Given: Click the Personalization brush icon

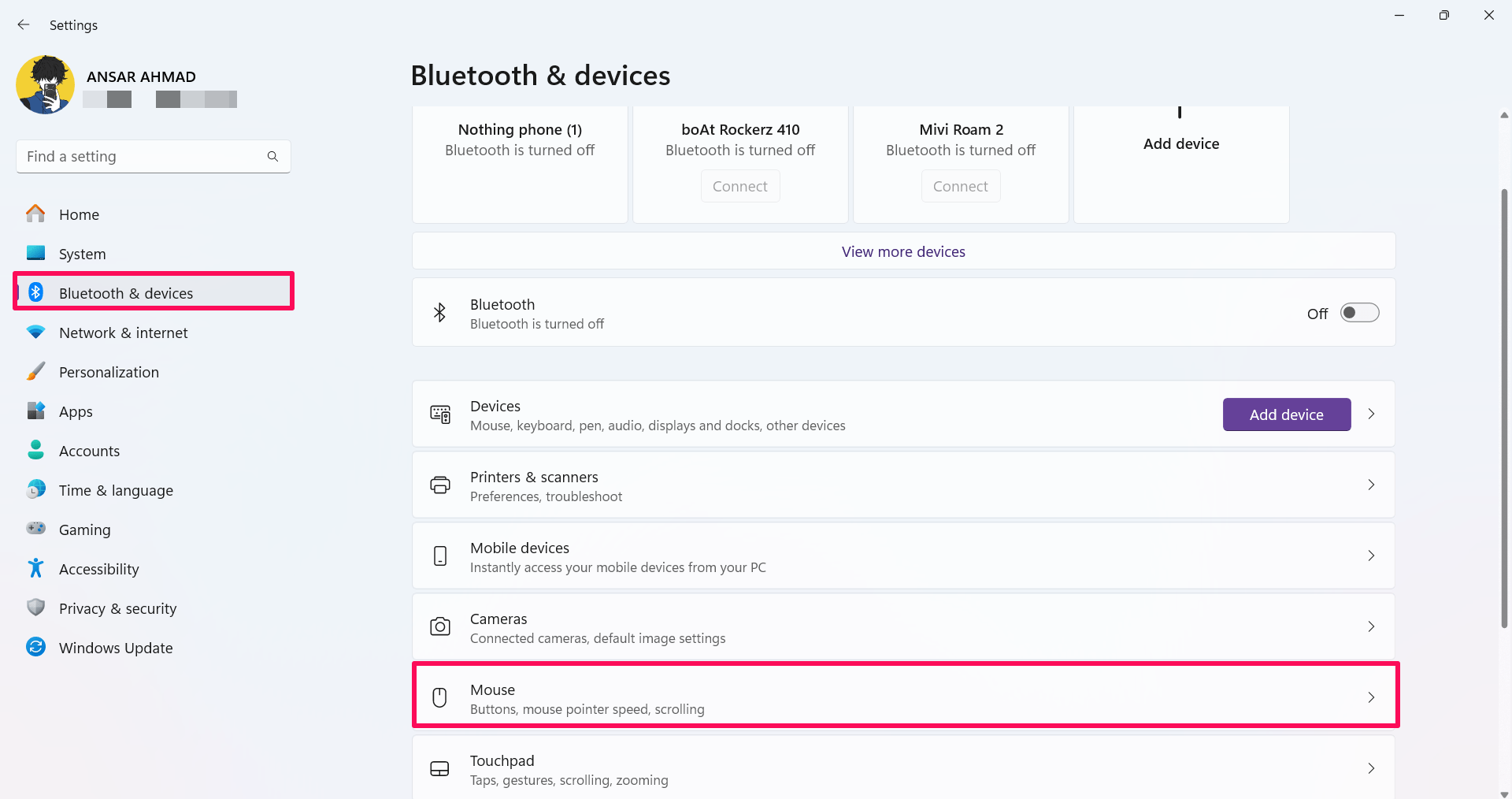Looking at the screenshot, I should click(35, 371).
